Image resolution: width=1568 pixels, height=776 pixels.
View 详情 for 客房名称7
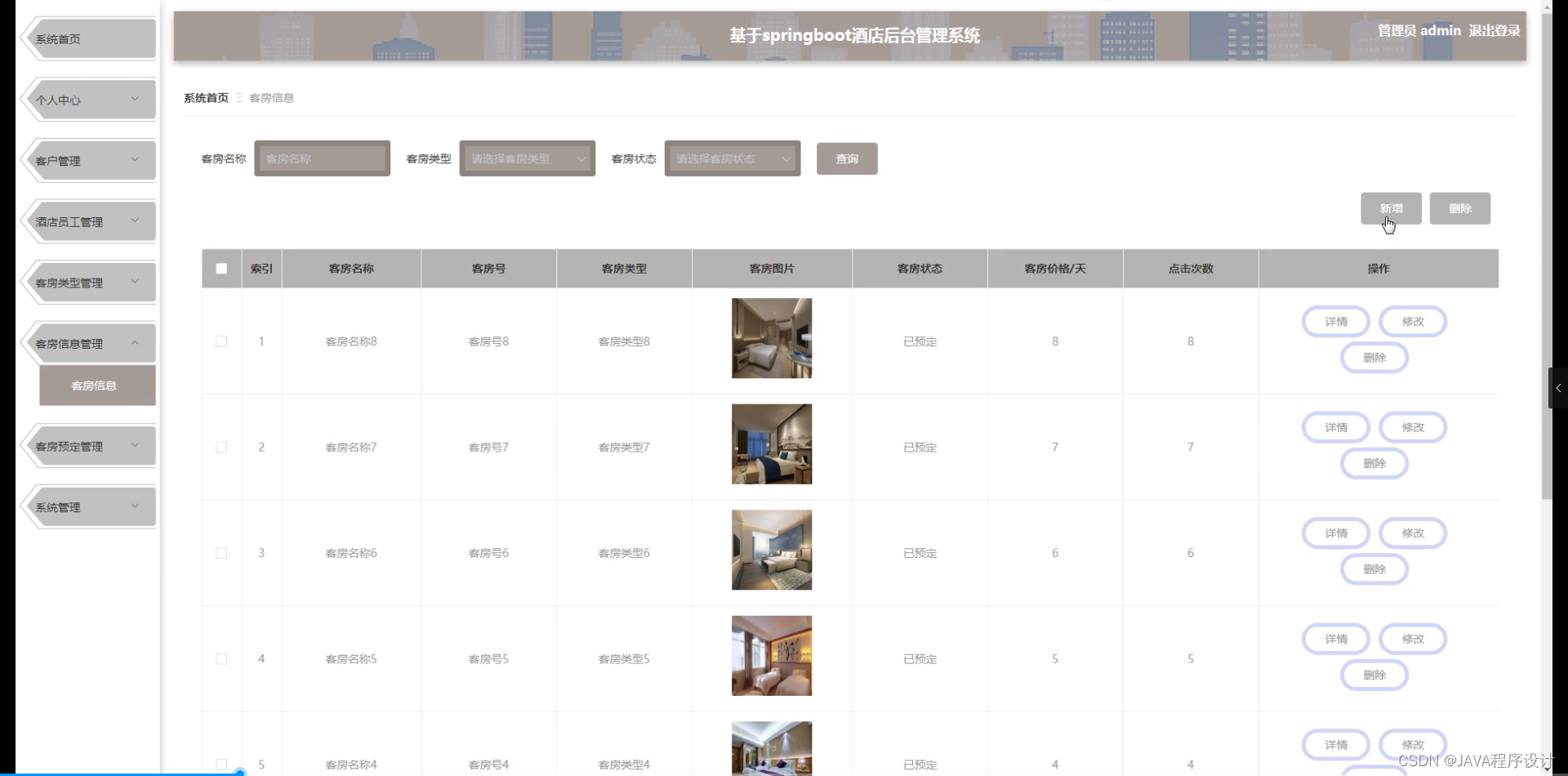1336,427
